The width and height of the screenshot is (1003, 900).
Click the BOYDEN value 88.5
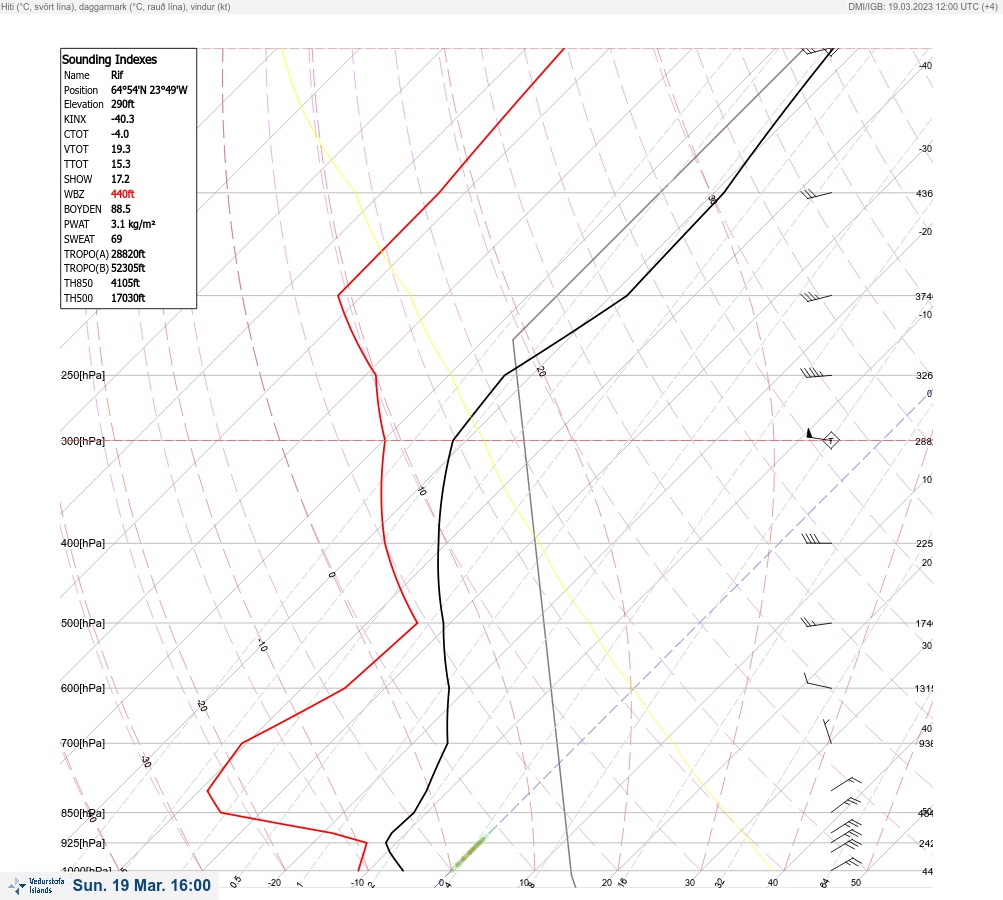tap(120, 209)
